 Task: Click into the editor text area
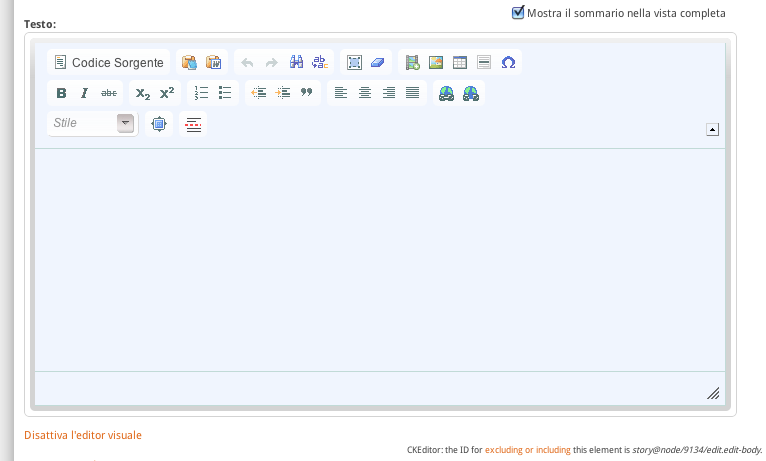point(380,260)
